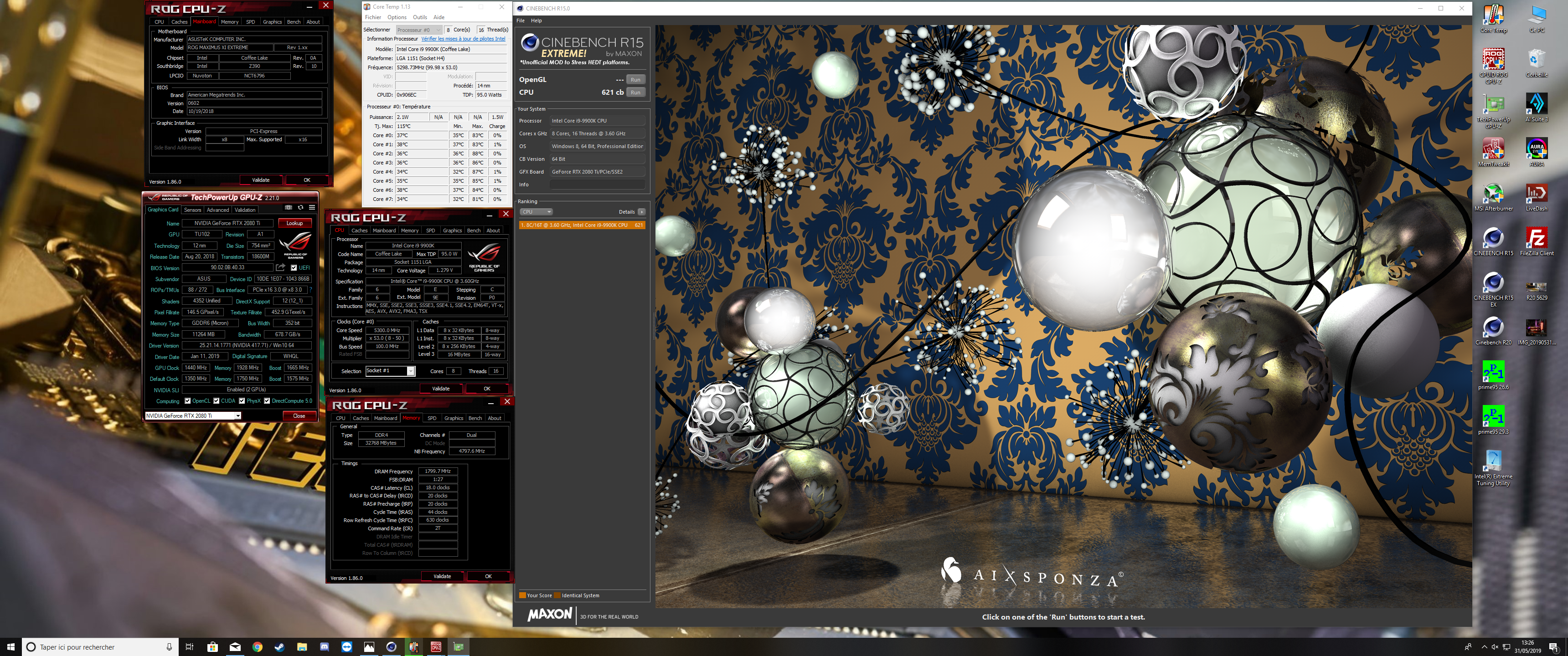Open the Cinebench R20 desktop icon
This screenshot has height=656, width=1568.
pyautogui.click(x=1493, y=330)
